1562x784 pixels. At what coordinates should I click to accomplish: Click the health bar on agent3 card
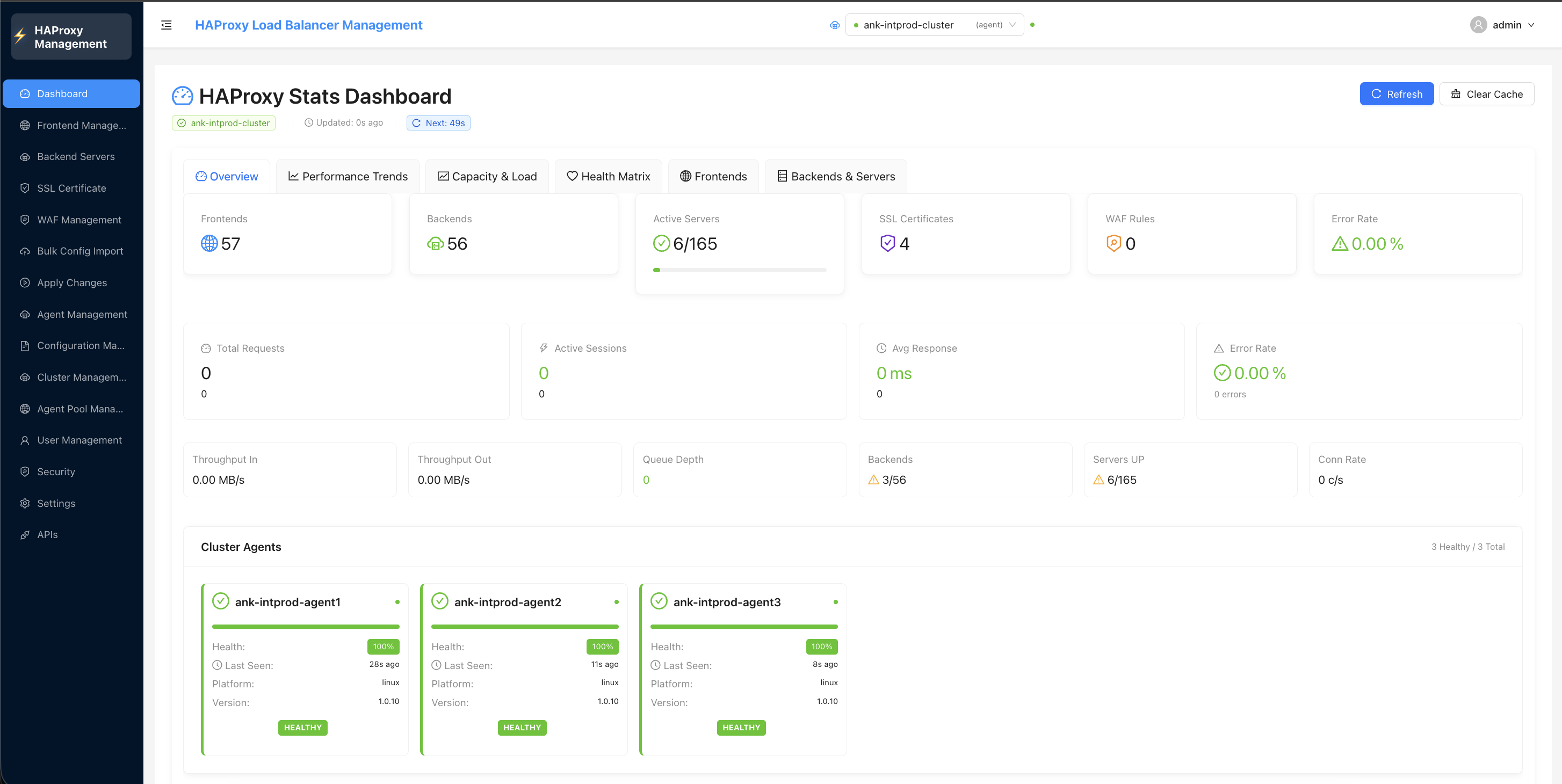[744, 626]
